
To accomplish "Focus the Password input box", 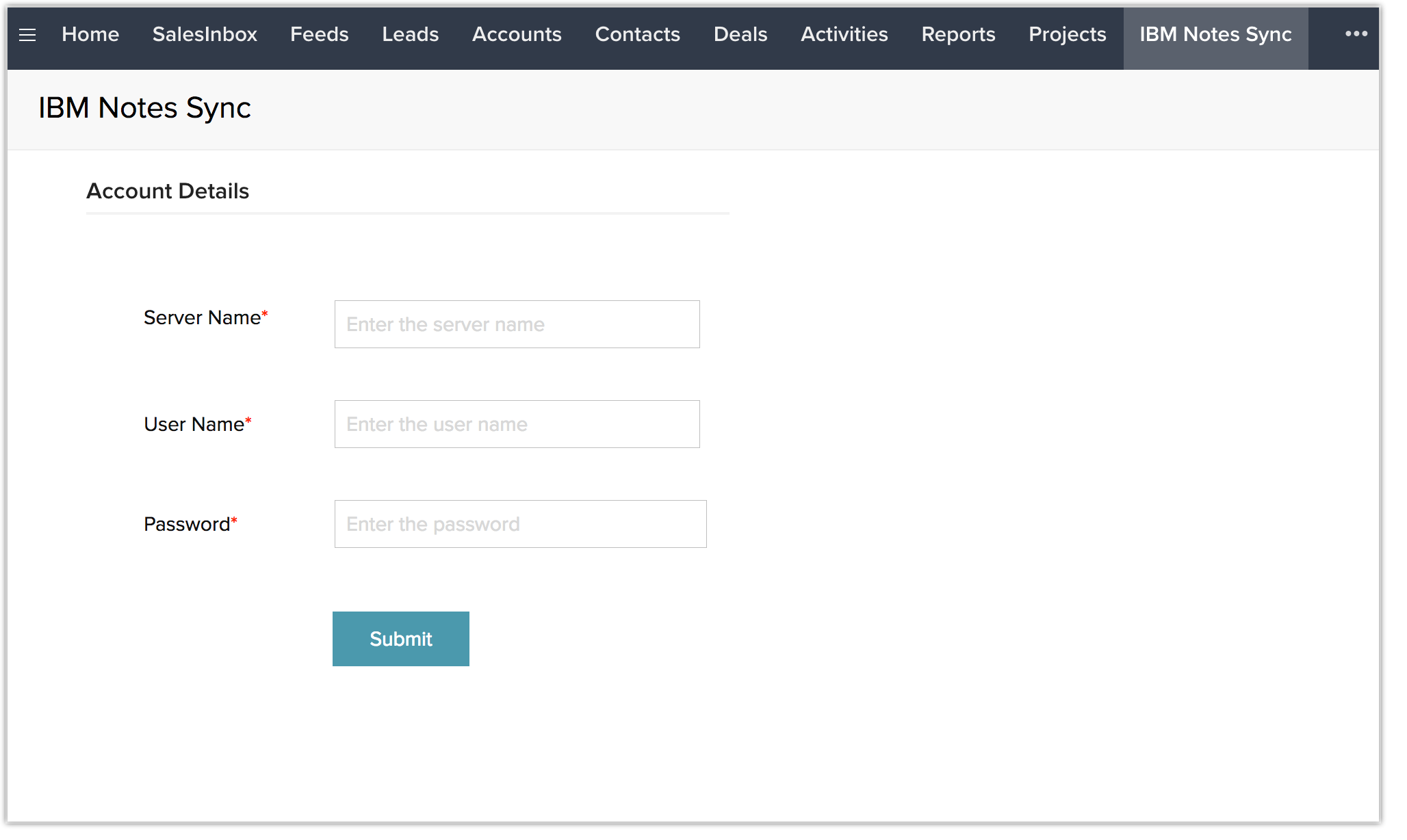I will (x=520, y=524).
